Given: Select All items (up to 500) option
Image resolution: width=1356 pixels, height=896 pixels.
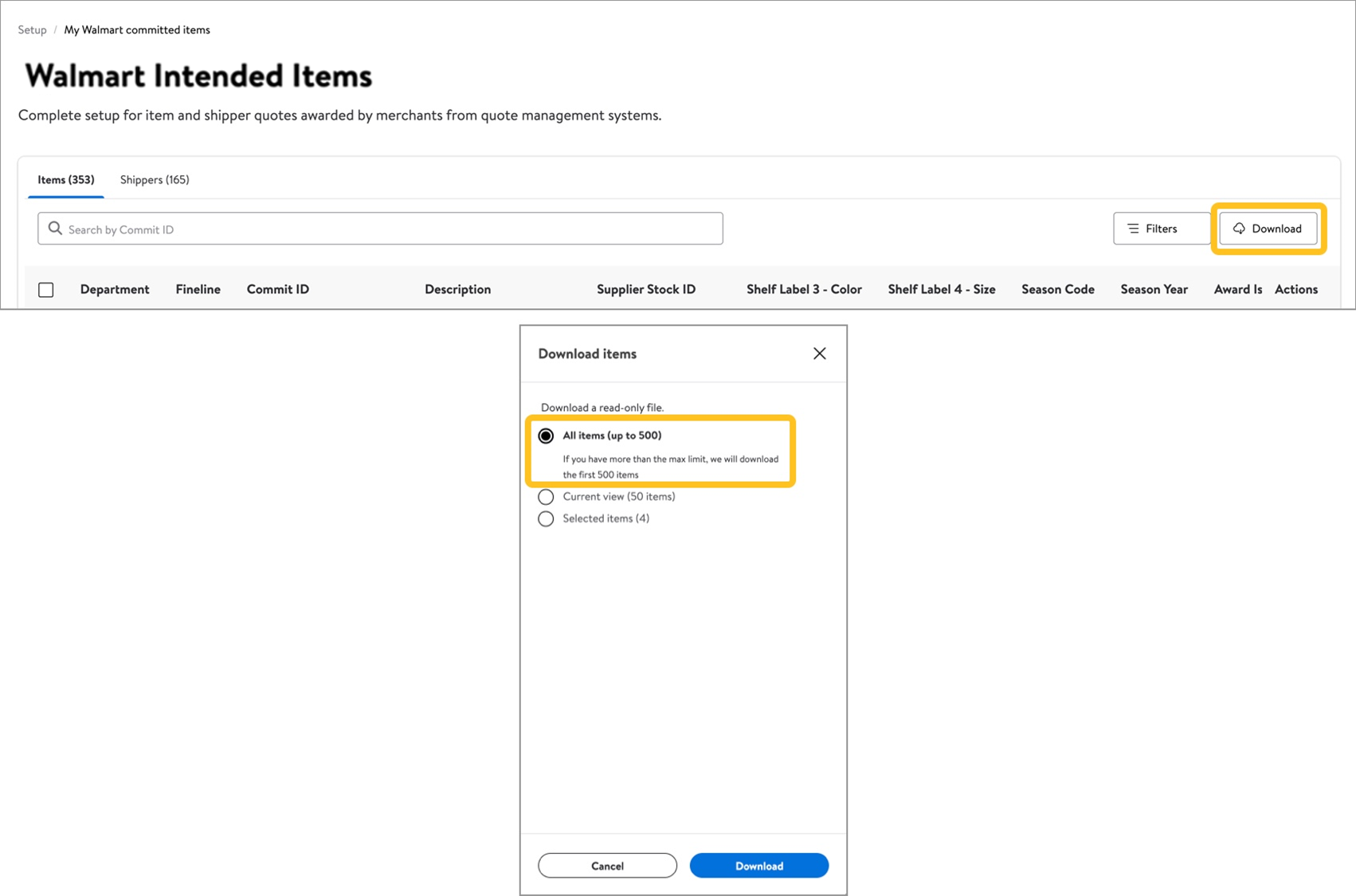Looking at the screenshot, I should coord(546,436).
